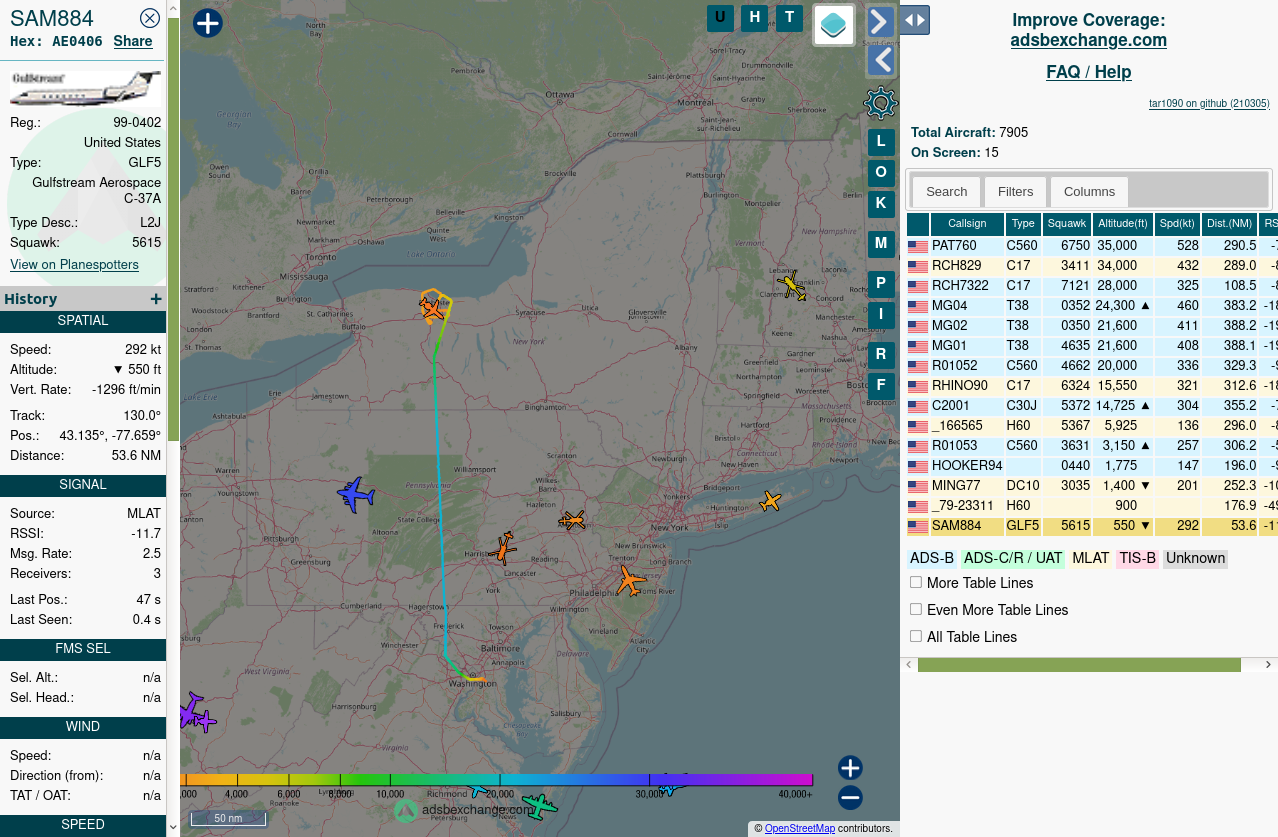Switch to the Search tab

point(946,192)
